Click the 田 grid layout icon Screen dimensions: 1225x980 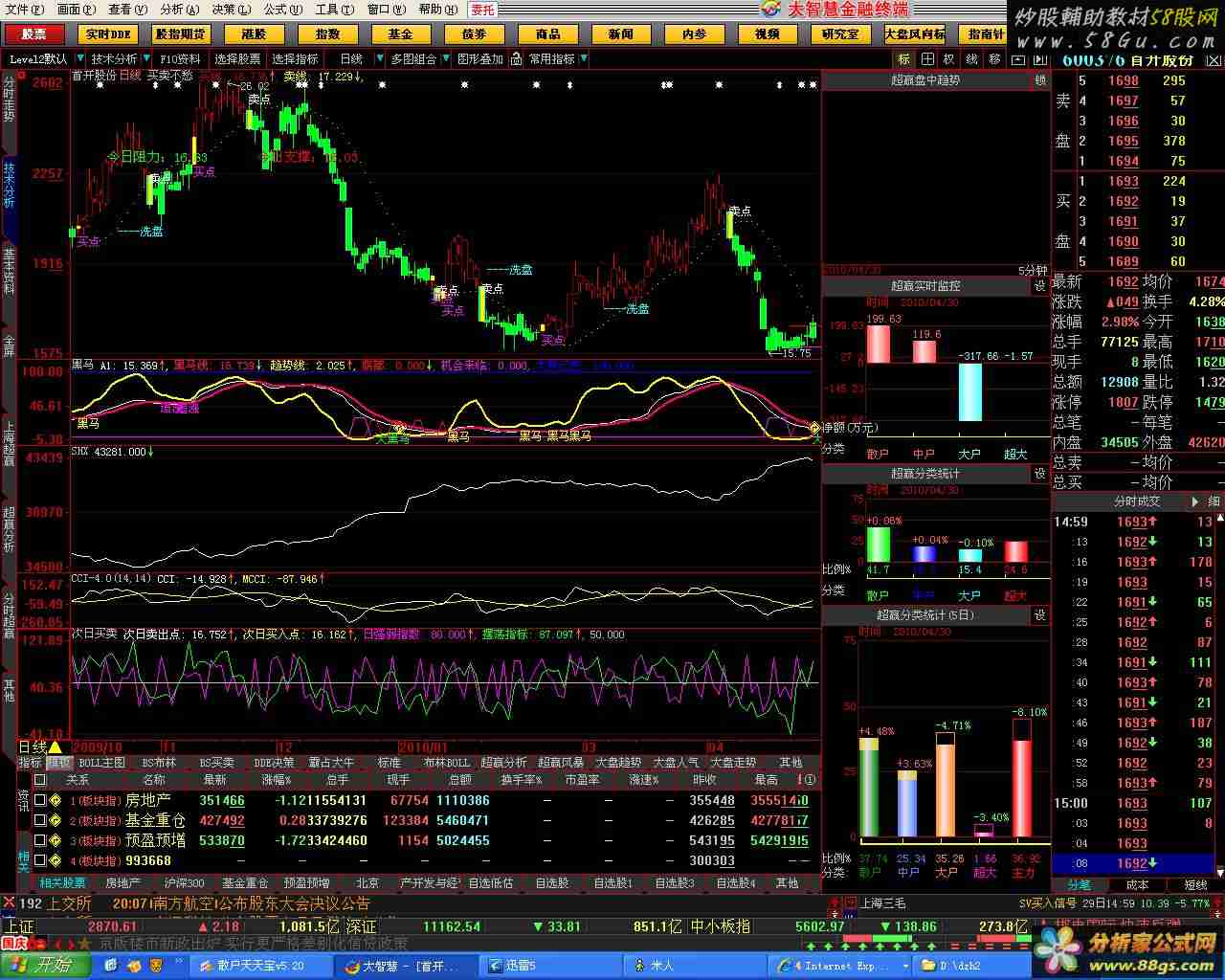[926, 59]
